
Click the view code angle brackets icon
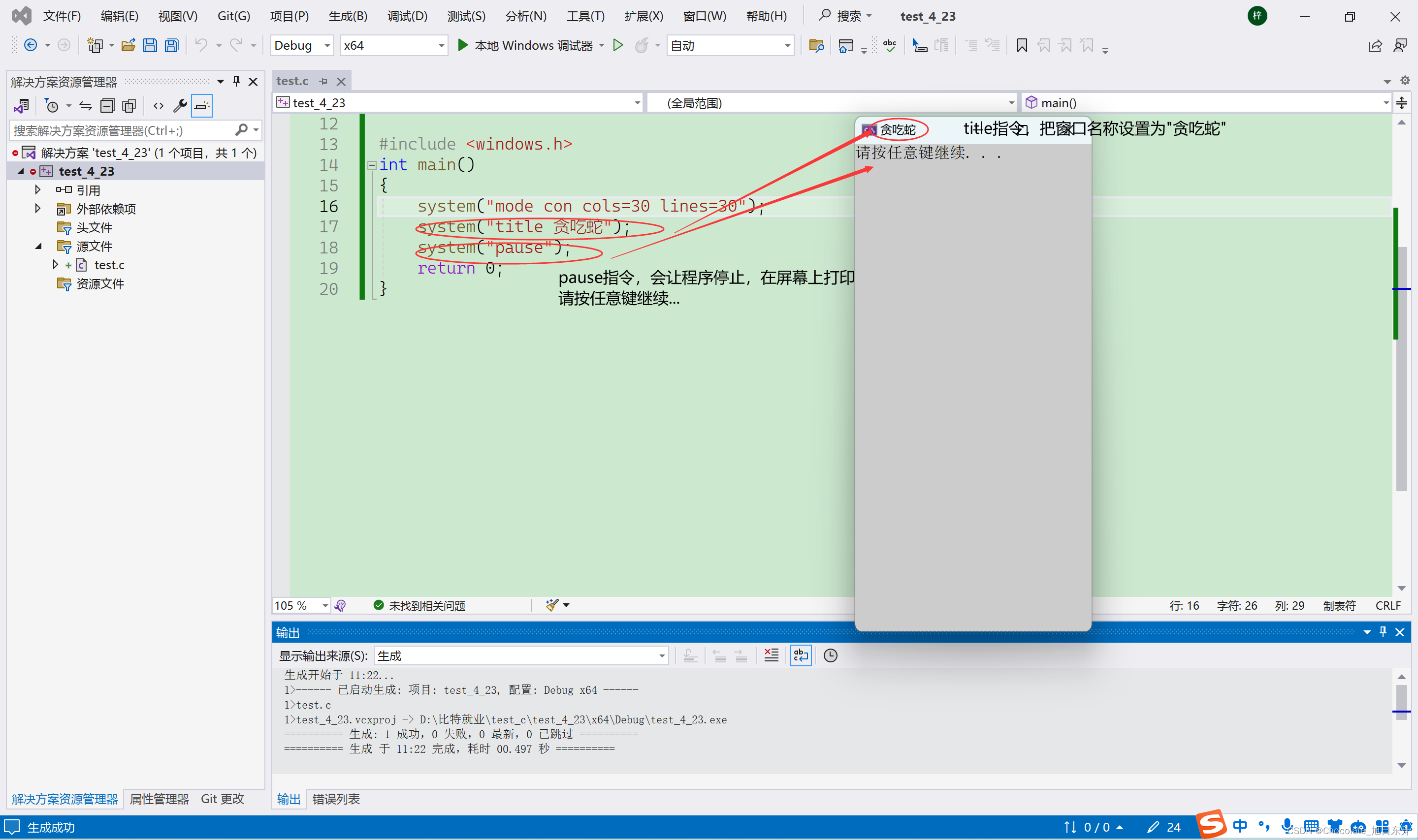[x=159, y=106]
